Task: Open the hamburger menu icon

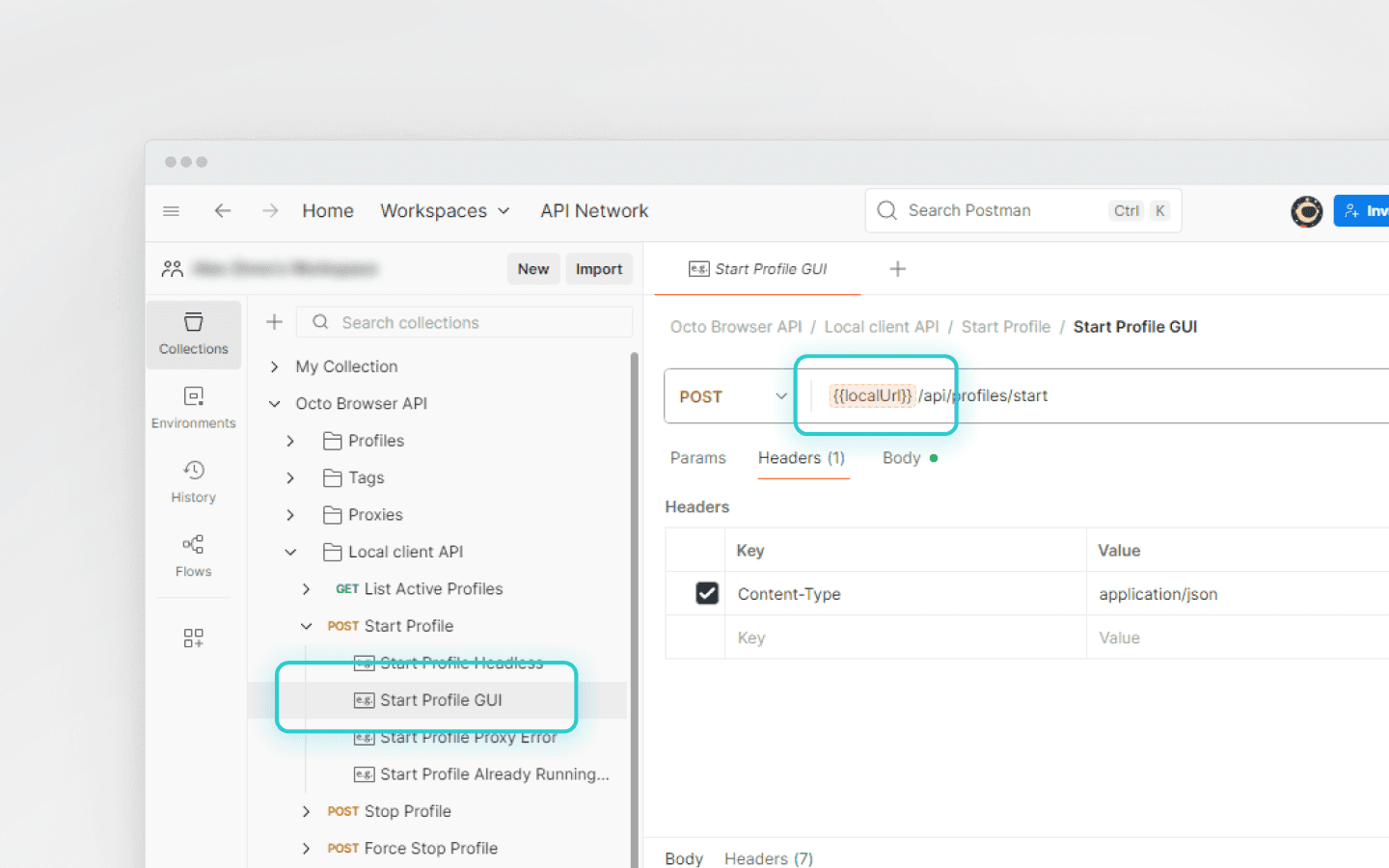Action: pos(171,211)
